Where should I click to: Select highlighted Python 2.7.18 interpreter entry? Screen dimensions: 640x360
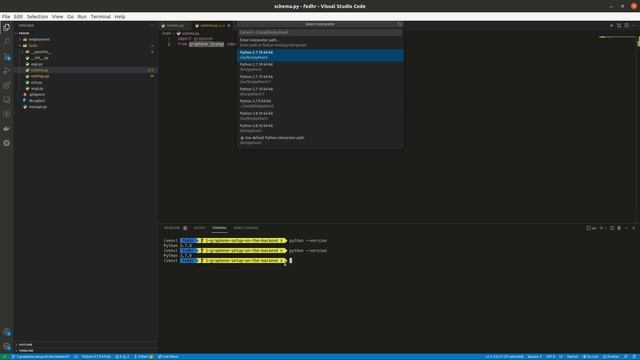pos(320,55)
